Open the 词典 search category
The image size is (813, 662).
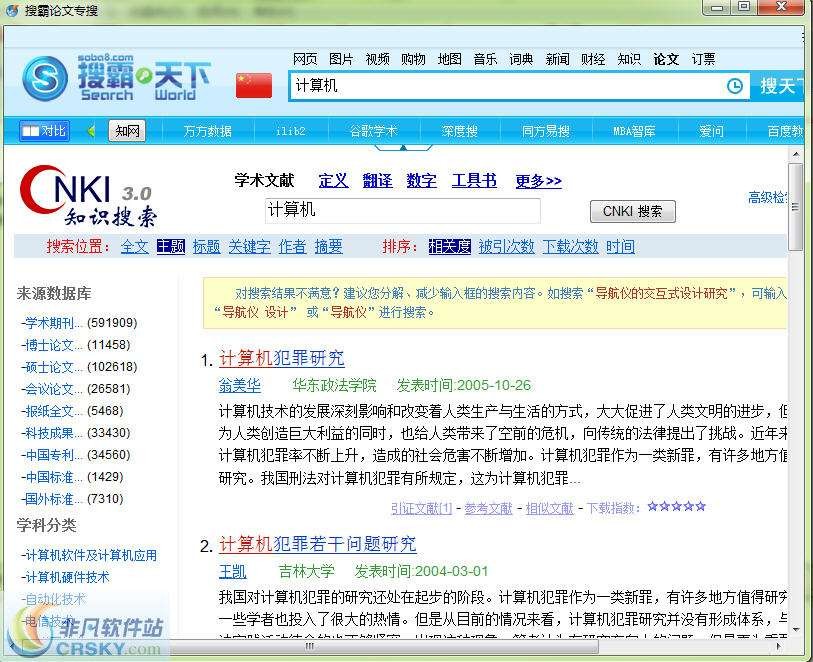click(521, 59)
